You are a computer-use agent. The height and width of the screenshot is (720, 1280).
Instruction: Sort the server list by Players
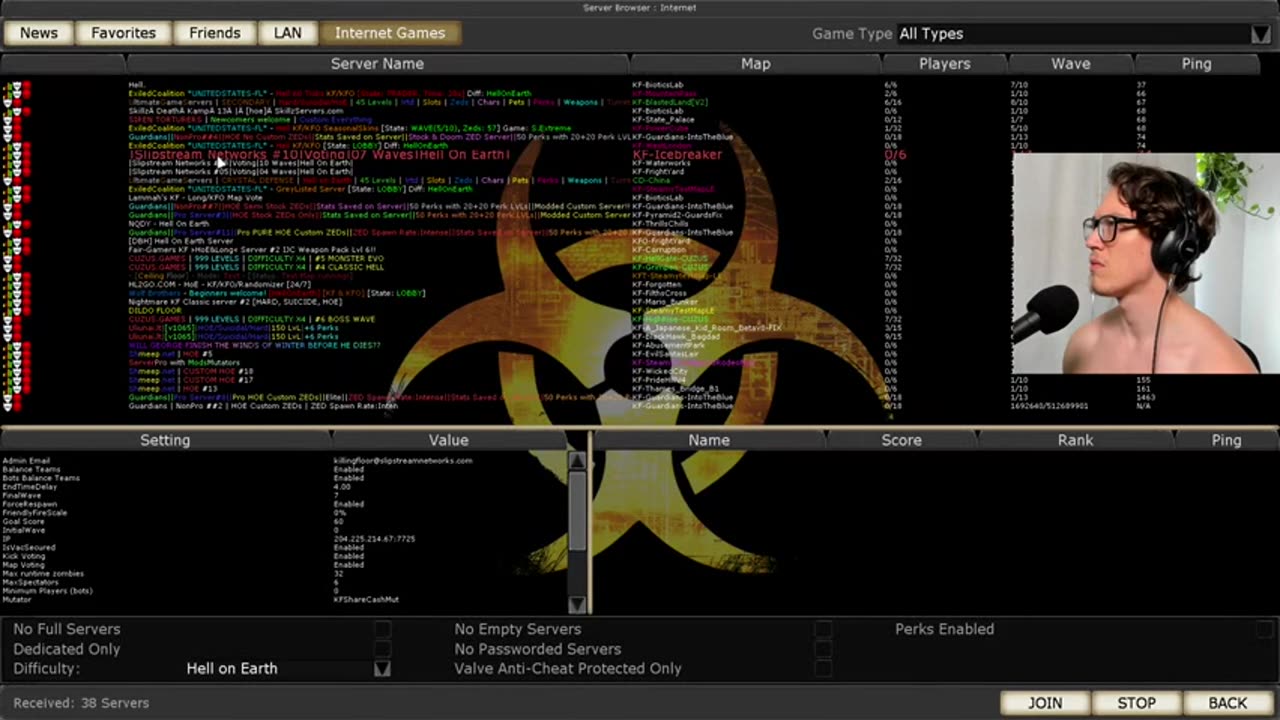[944, 64]
